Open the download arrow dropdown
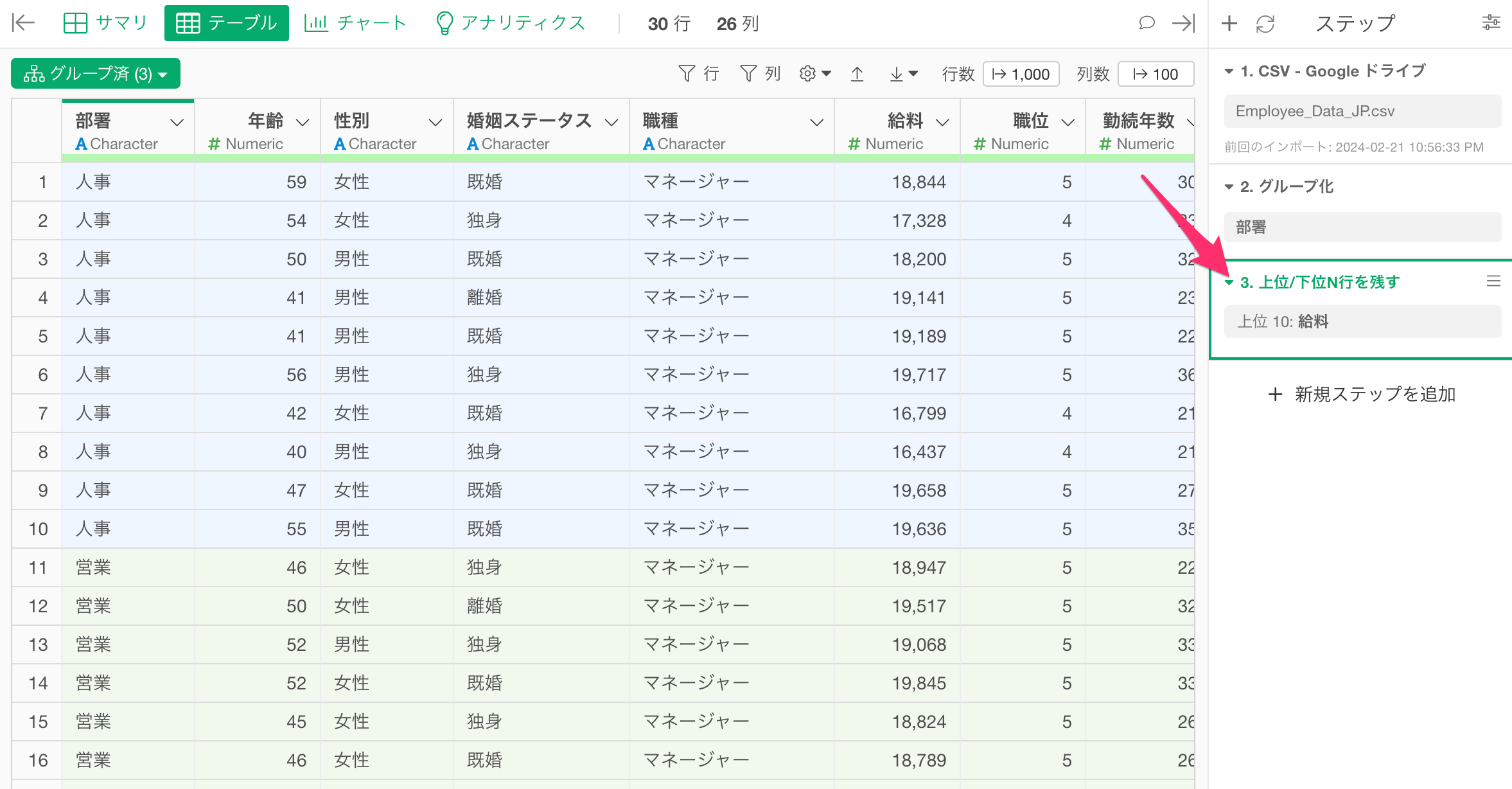This screenshot has width=1512, height=789. [x=903, y=74]
